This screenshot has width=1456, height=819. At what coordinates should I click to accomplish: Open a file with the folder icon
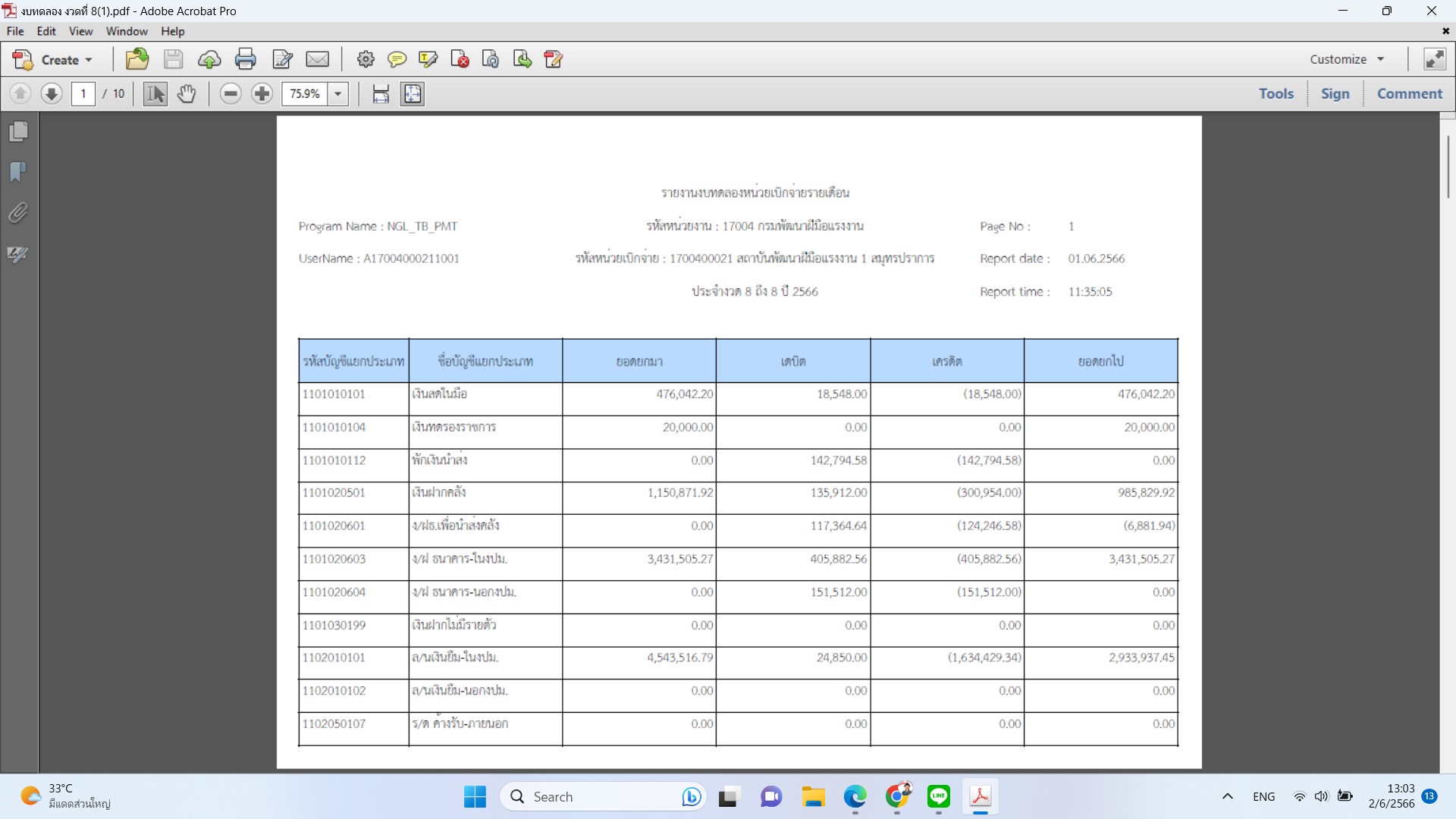point(137,59)
